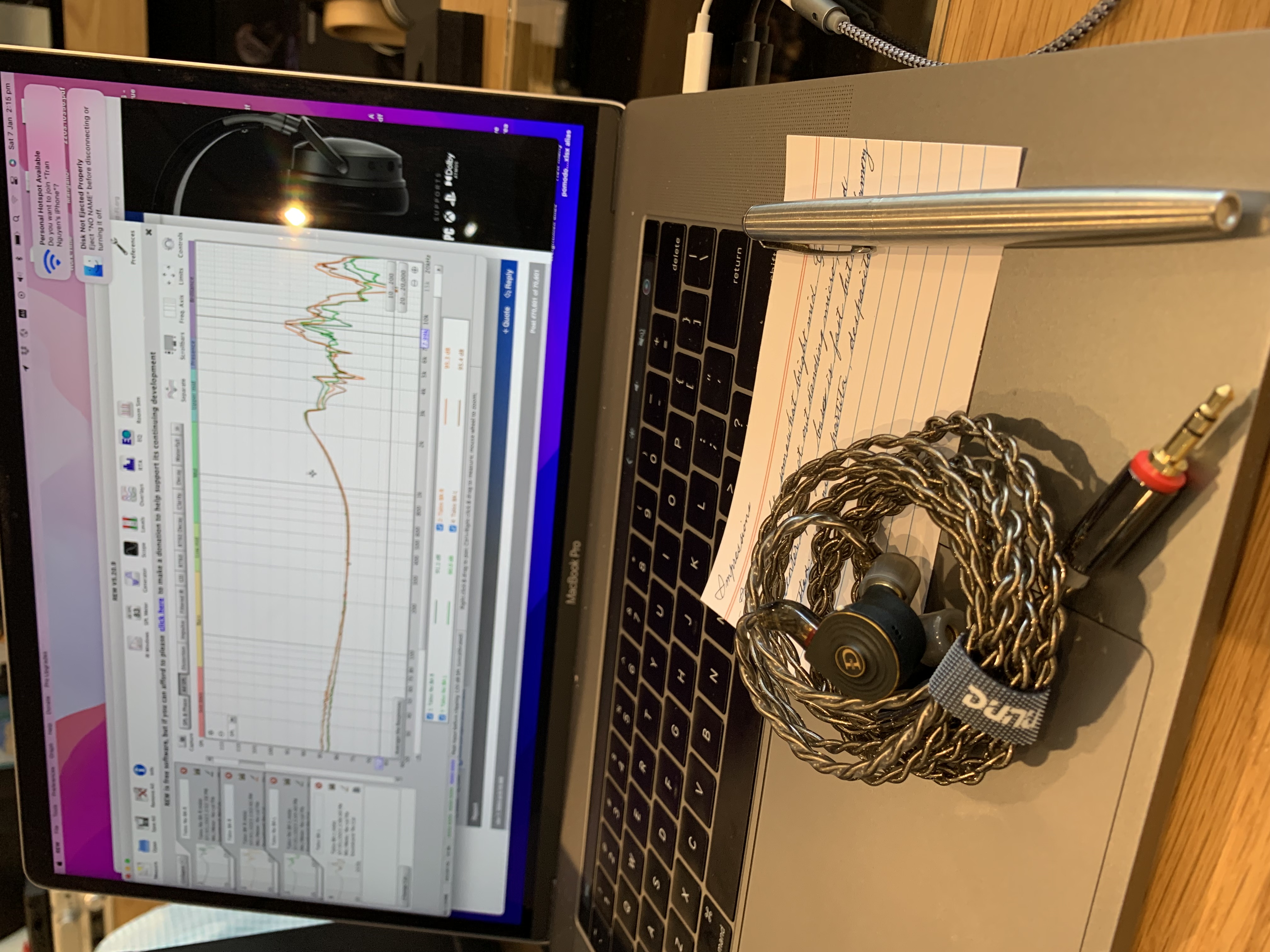
Task: Click the '10 .. 200' frequency range button
Action: point(390,286)
